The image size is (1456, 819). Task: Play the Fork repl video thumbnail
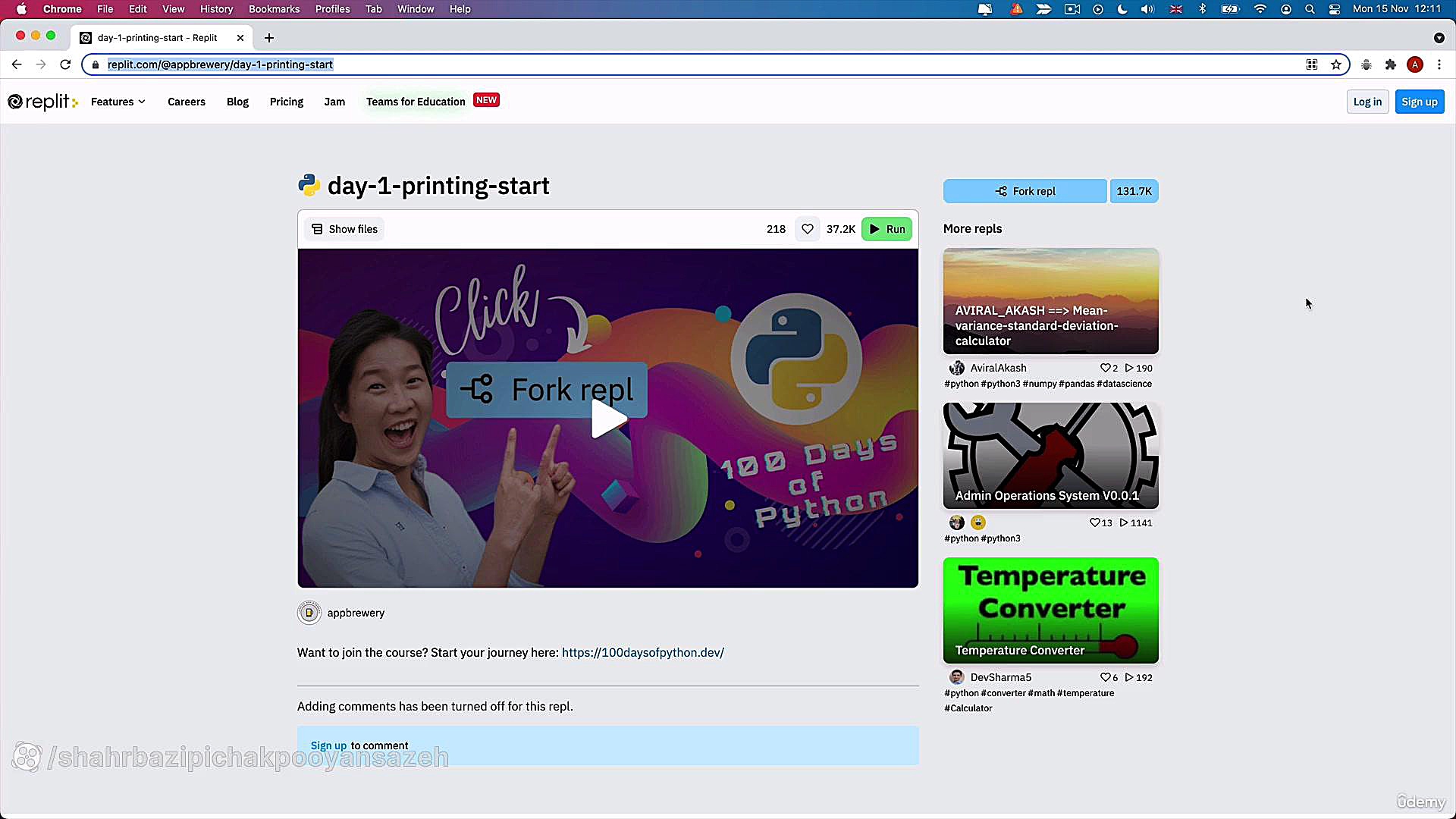608,418
